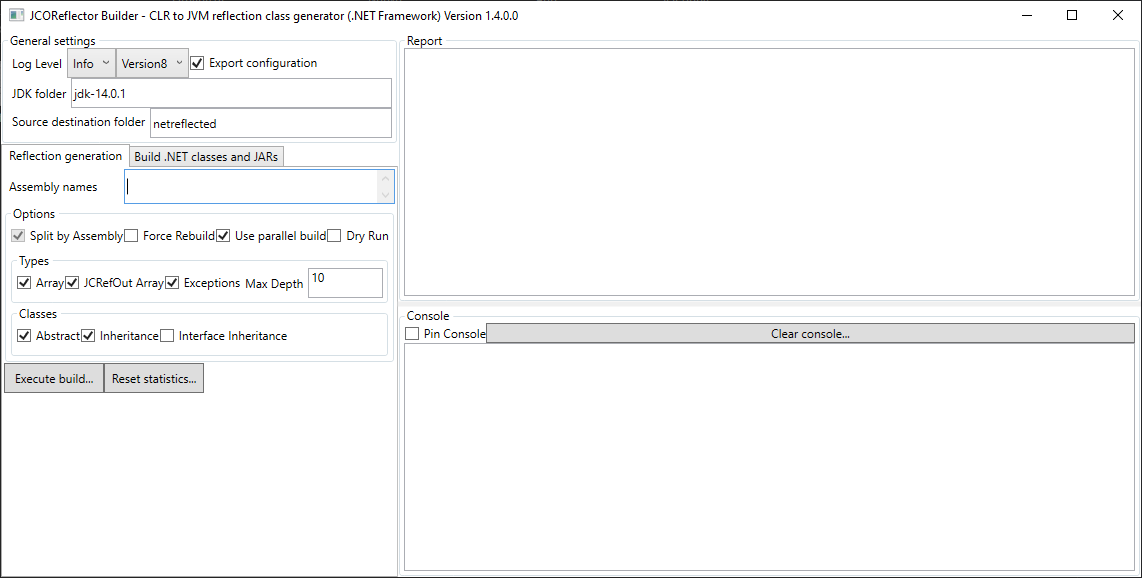Click the 'Log Level' label
1142x578 pixels.
click(x=36, y=64)
